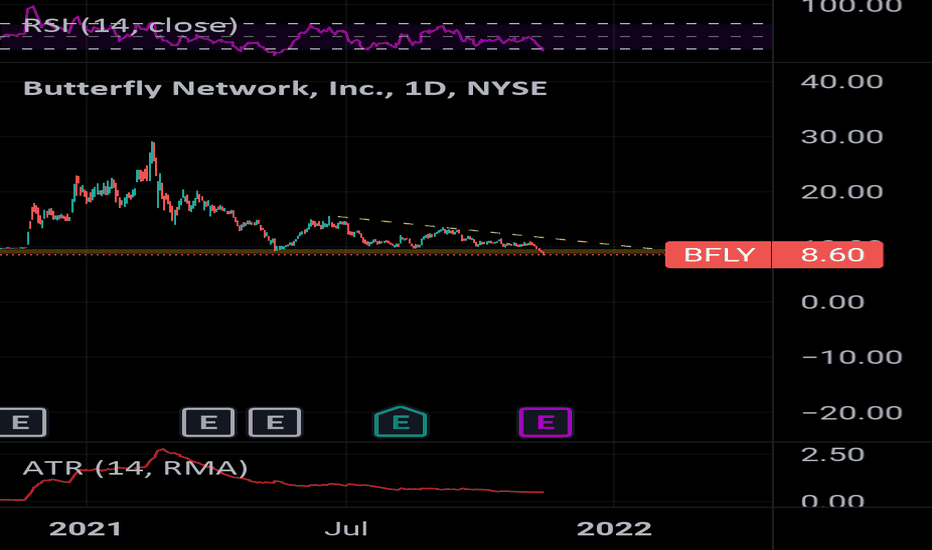This screenshot has height=550, width=932.
Task: Click the 2021 label on the time axis
Action: coord(86,529)
